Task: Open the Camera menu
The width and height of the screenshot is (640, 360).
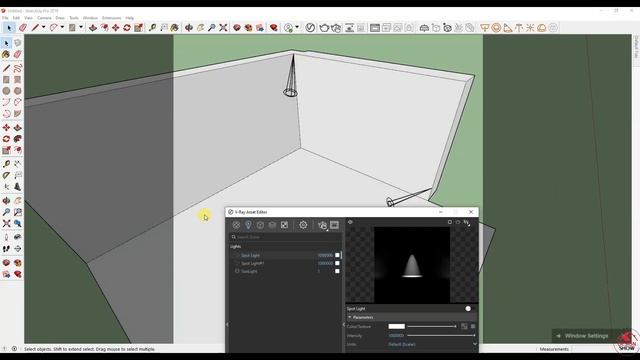Action: click(x=44, y=18)
